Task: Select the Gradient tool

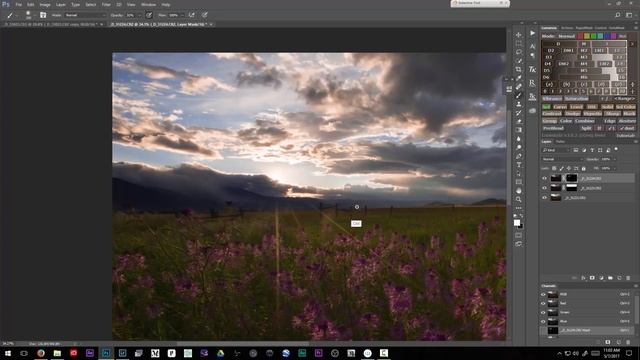Action: 518,130
